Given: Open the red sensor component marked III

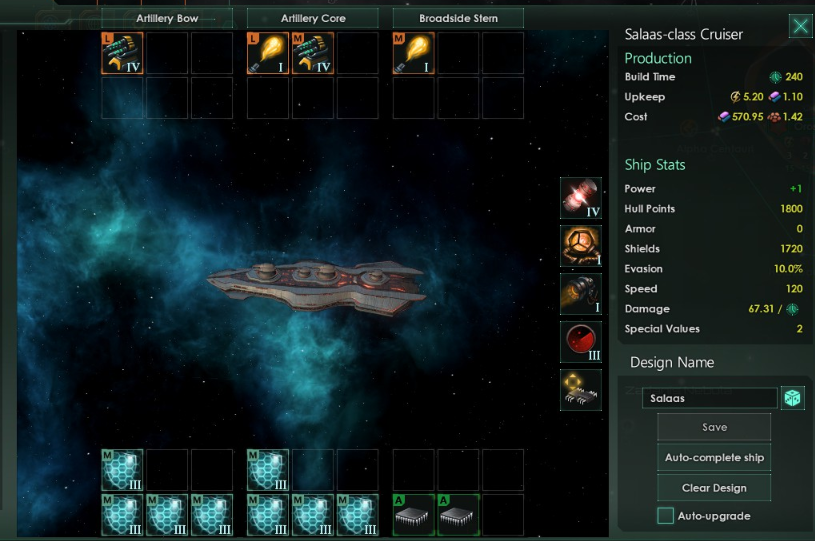Looking at the screenshot, I should click(x=581, y=342).
